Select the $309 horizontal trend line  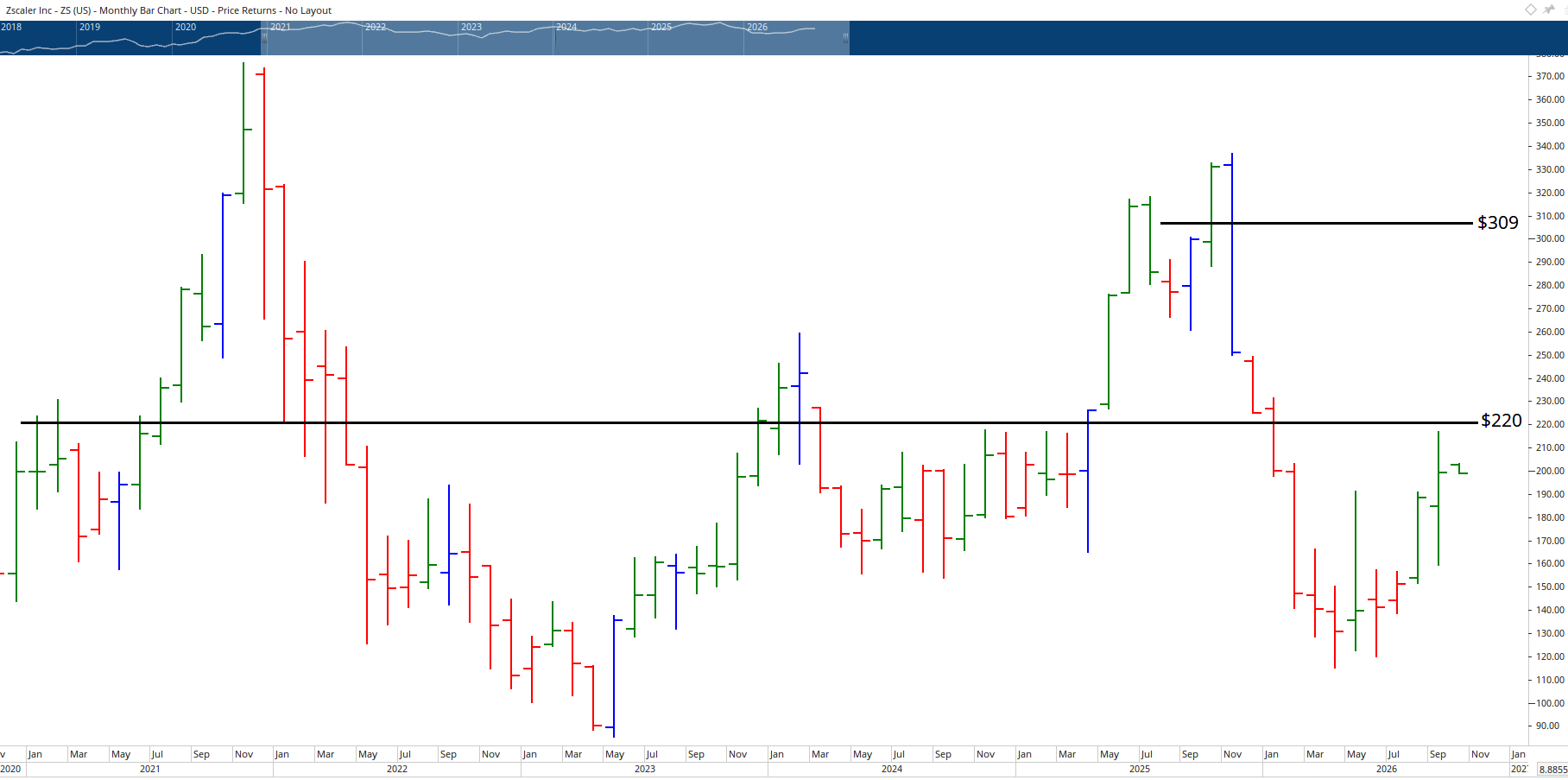(1317, 223)
